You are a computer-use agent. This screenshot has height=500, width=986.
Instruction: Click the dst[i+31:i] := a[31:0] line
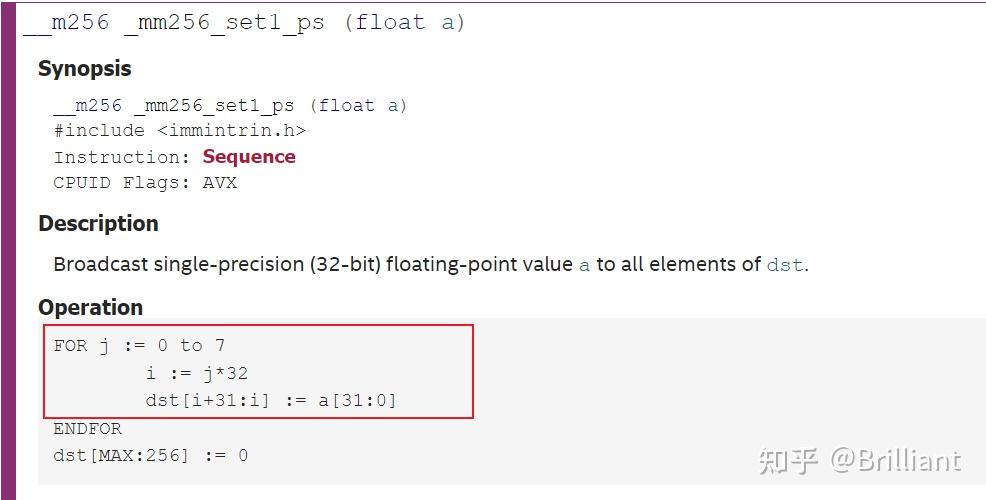pos(271,400)
